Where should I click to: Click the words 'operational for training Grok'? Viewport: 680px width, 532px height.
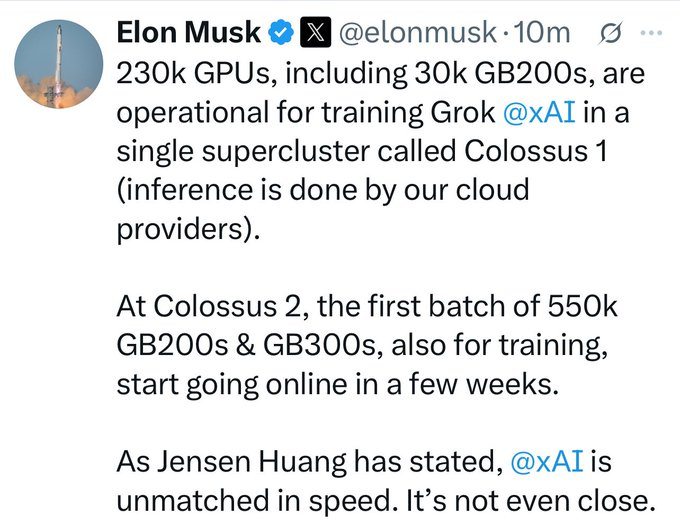pos(306,112)
